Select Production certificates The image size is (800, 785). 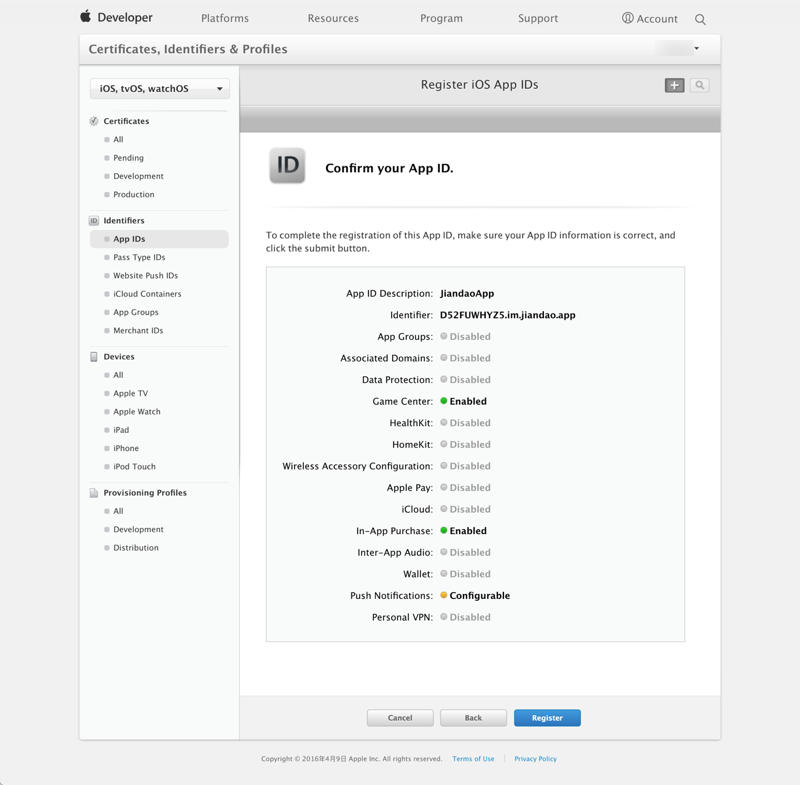[134, 194]
